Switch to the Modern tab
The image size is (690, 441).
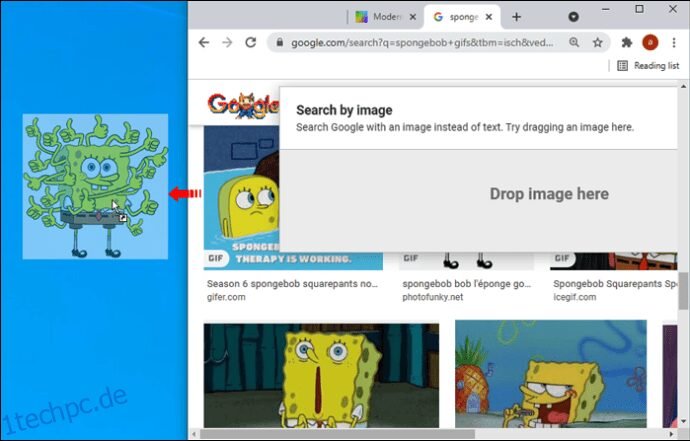(x=378, y=17)
